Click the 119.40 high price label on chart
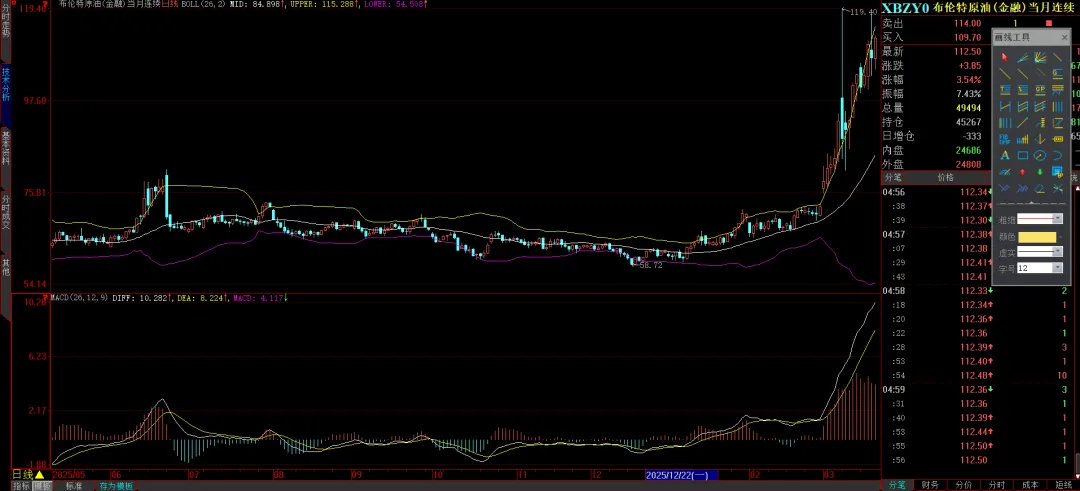The height and width of the screenshot is (491, 1080). [x=864, y=12]
